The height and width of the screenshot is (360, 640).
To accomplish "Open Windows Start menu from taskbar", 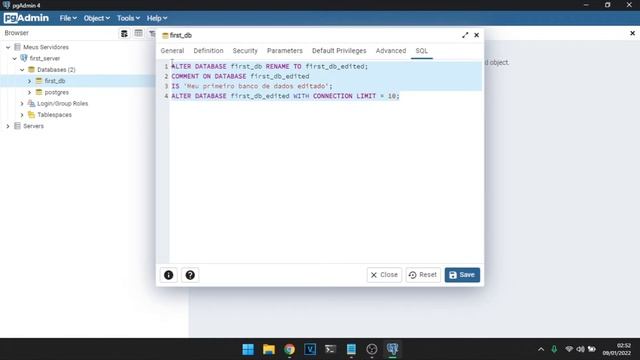I will 248,349.
